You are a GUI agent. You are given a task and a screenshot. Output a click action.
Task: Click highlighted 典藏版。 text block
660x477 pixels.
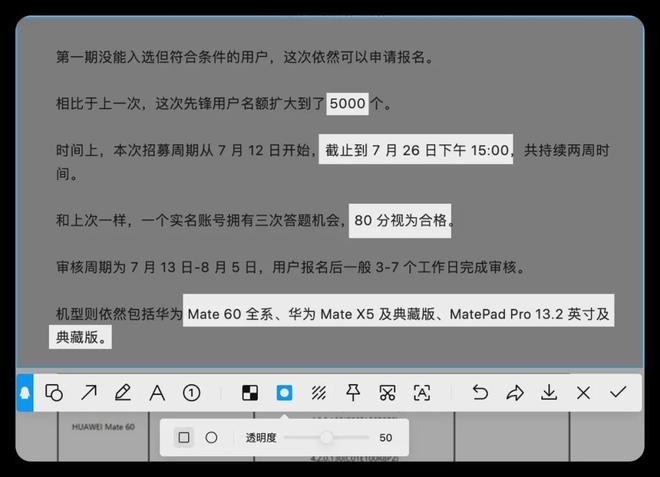(80, 337)
